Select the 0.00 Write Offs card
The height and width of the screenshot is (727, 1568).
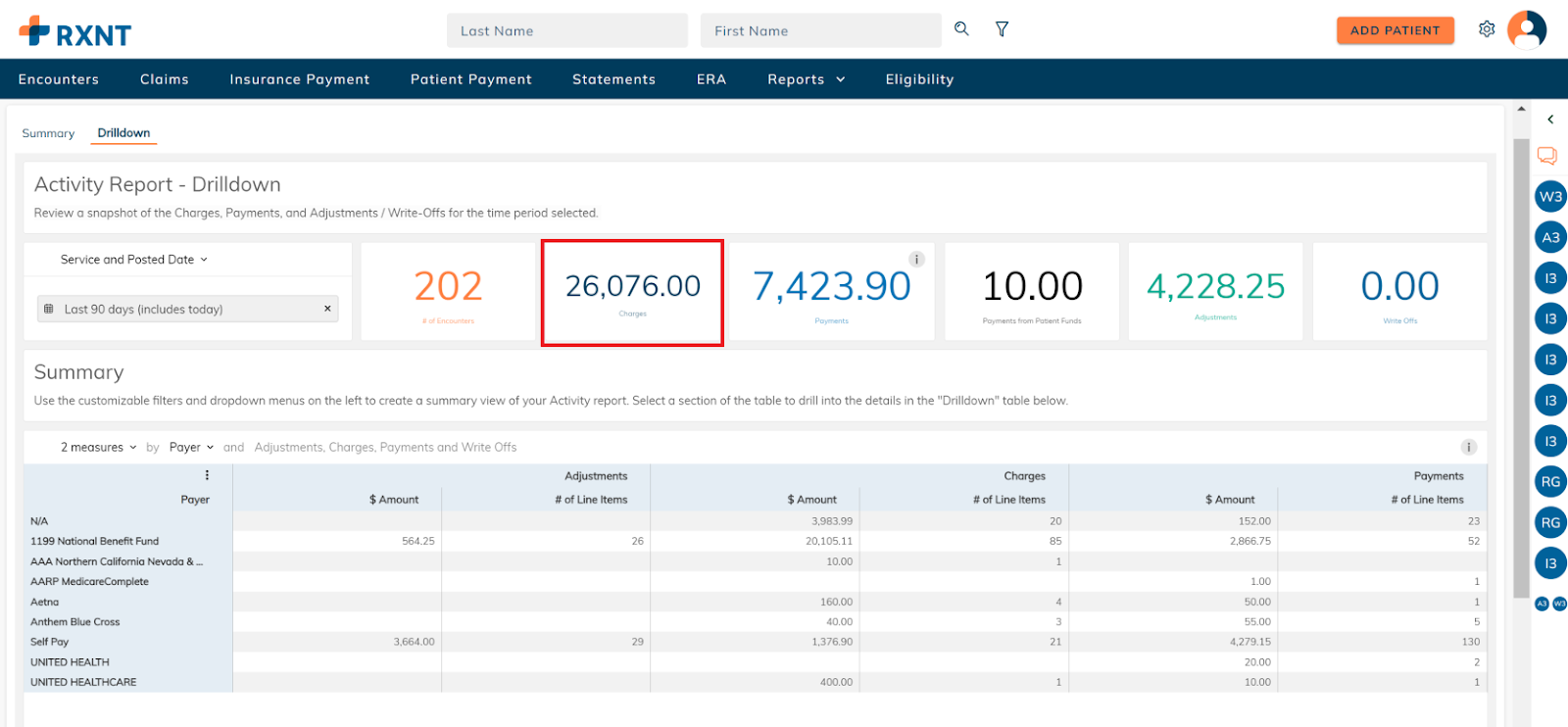point(1399,292)
